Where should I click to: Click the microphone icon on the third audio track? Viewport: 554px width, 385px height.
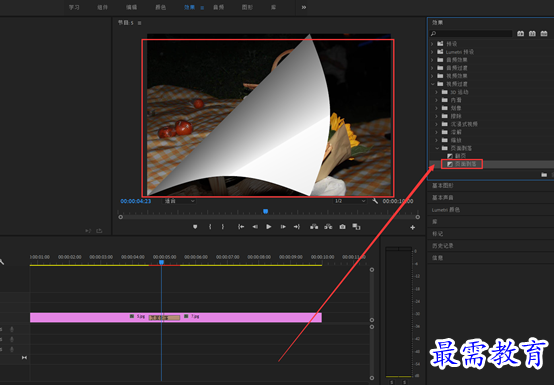coord(12,349)
